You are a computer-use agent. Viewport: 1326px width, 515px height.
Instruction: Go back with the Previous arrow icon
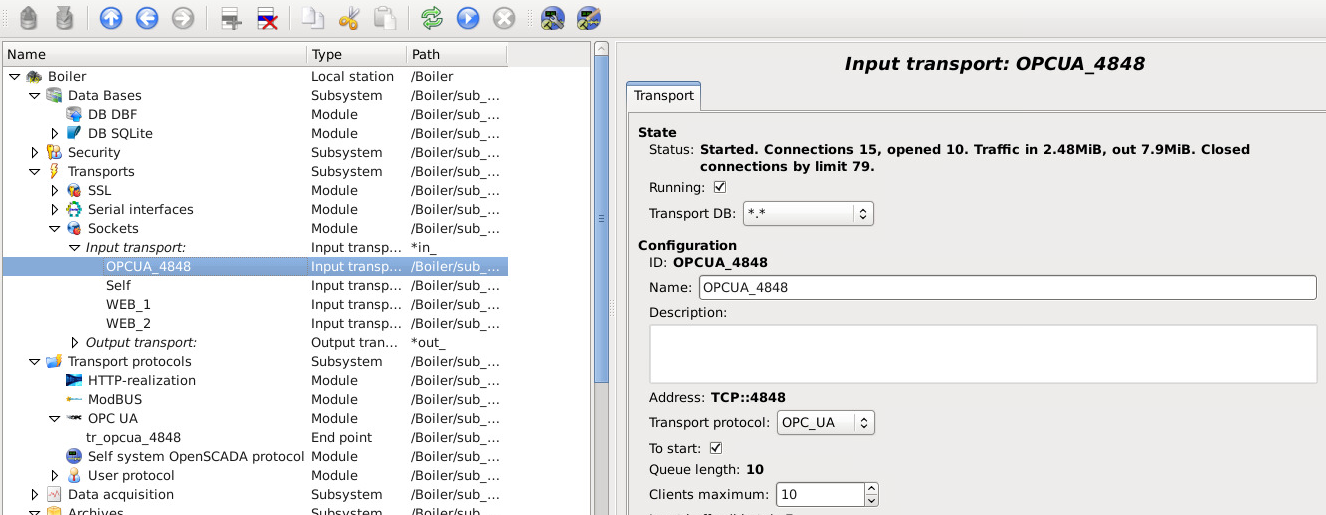pyautogui.click(x=147, y=18)
